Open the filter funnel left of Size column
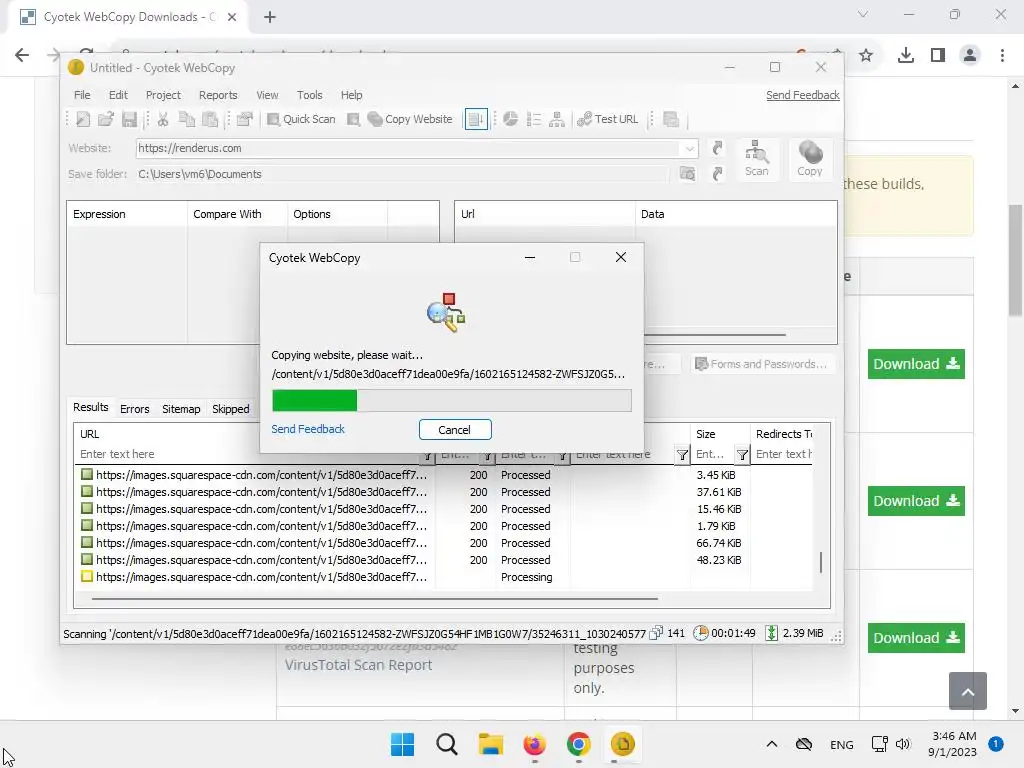This screenshot has height=768, width=1024. tap(682, 455)
